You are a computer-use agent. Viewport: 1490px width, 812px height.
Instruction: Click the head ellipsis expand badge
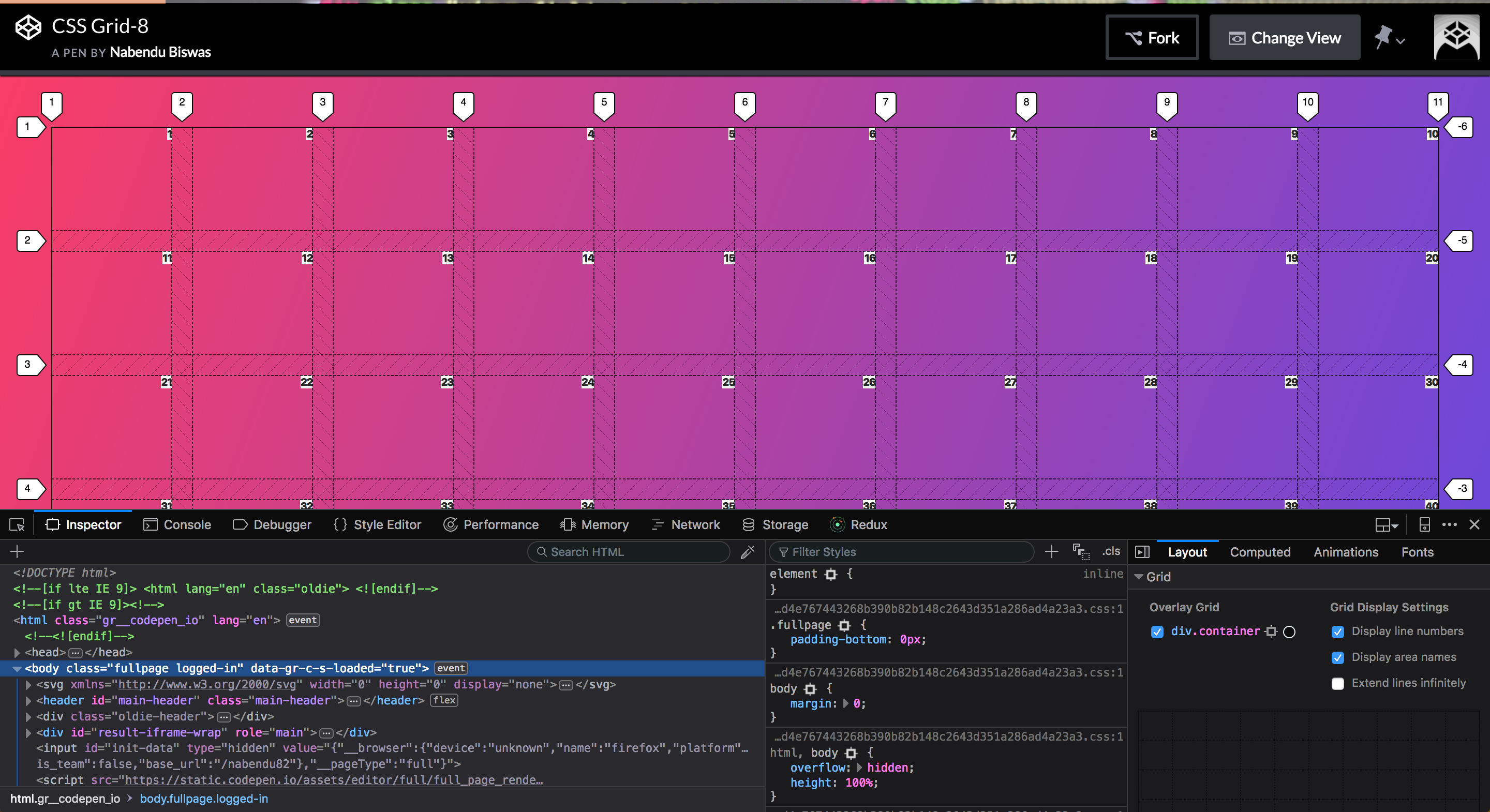point(76,653)
